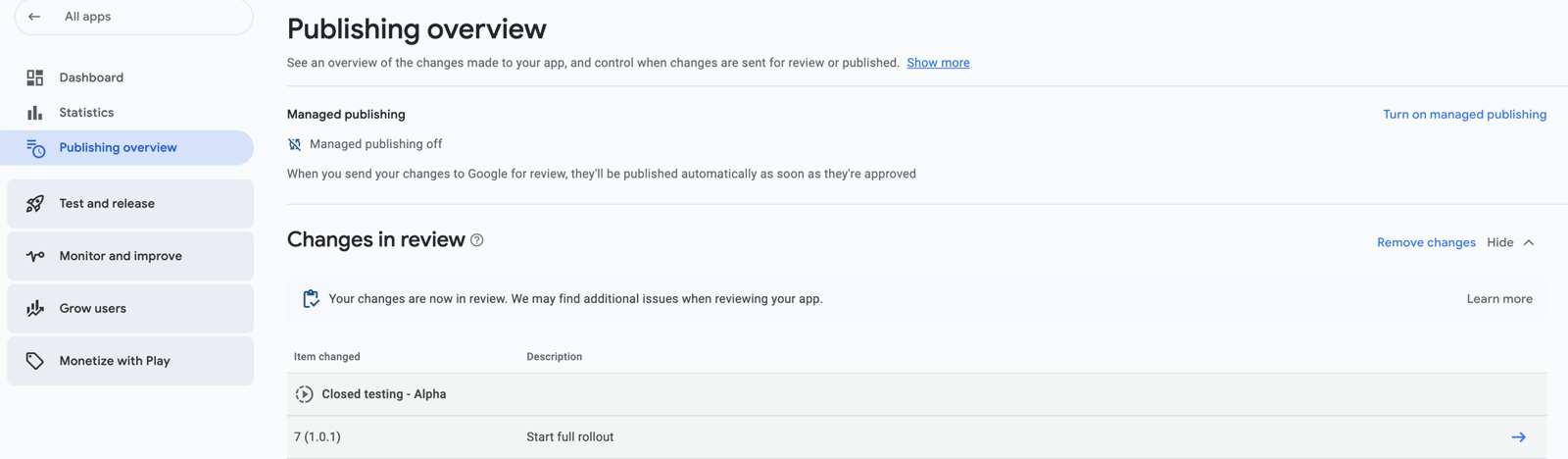1568x459 pixels.
Task: Click the Publishing overview page title
Action: tap(416, 29)
